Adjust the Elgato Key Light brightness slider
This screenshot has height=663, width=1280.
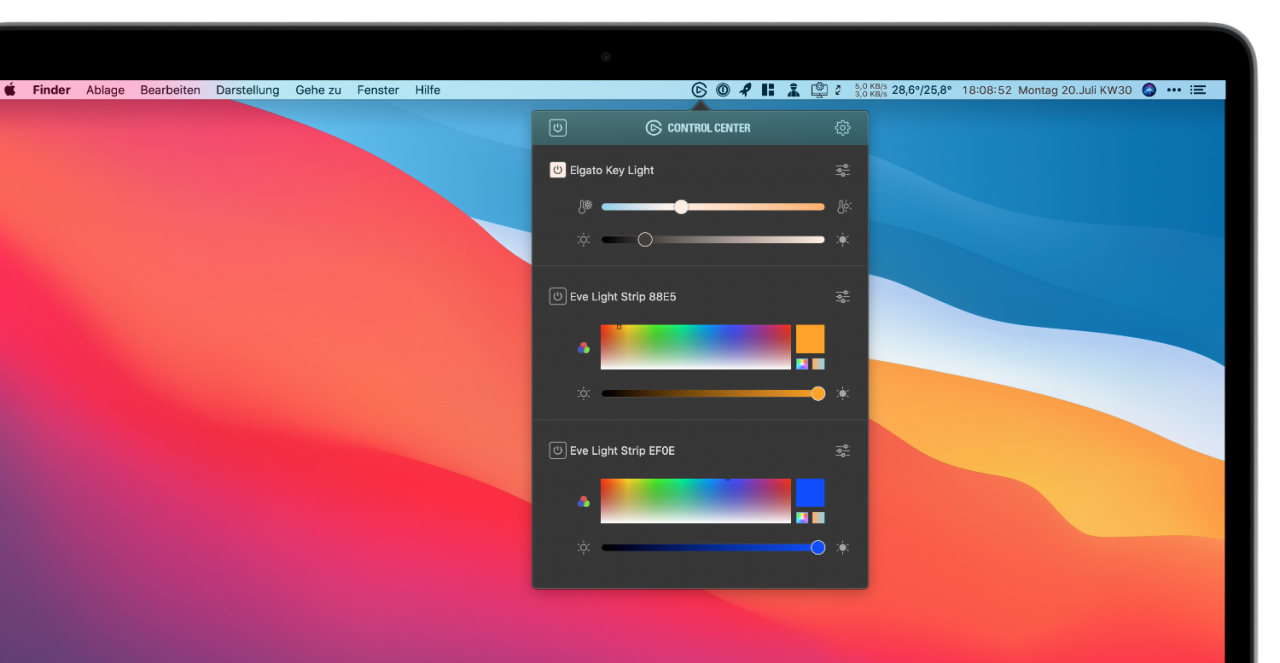713,240
